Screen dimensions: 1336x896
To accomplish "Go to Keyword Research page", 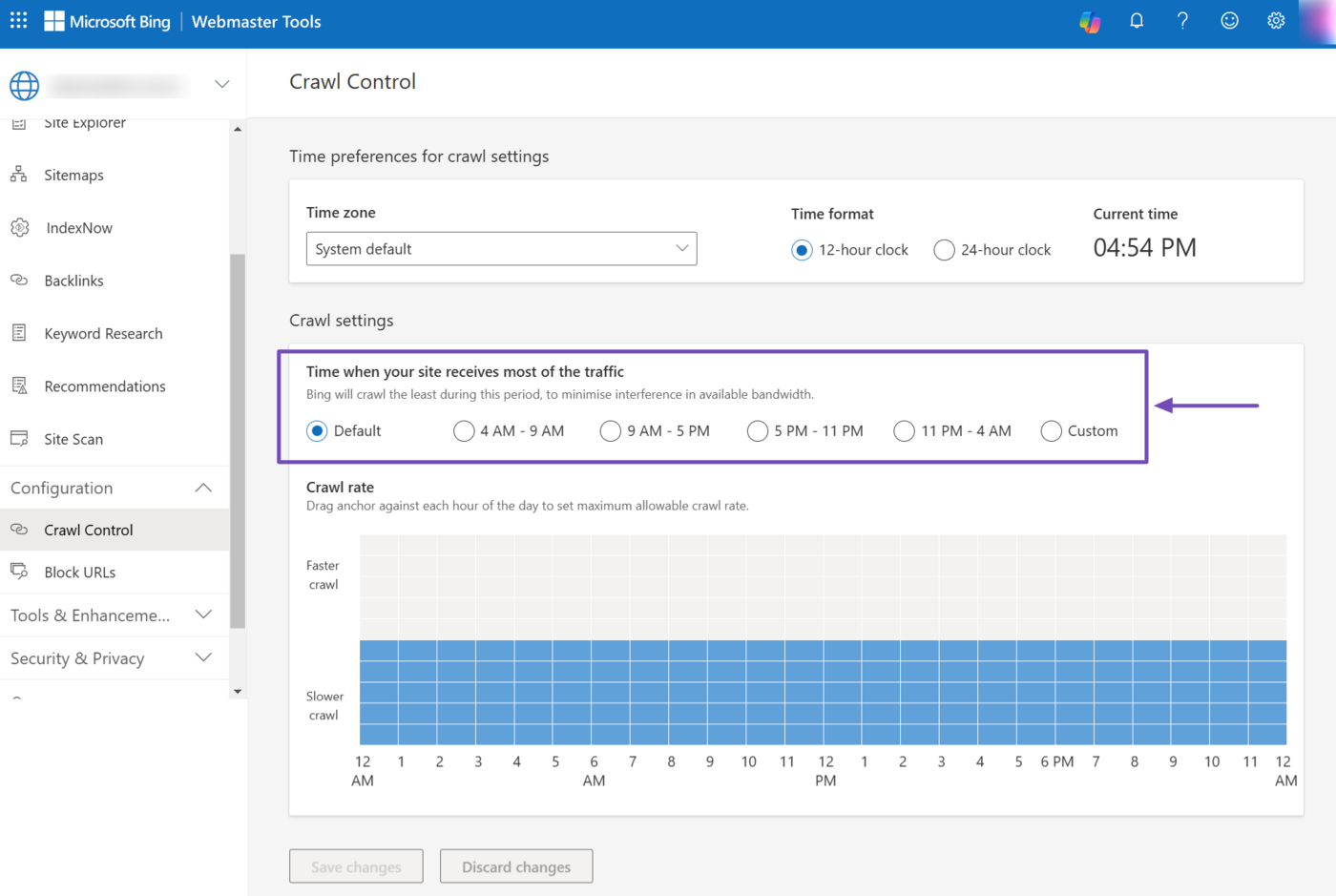I will click(103, 334).
